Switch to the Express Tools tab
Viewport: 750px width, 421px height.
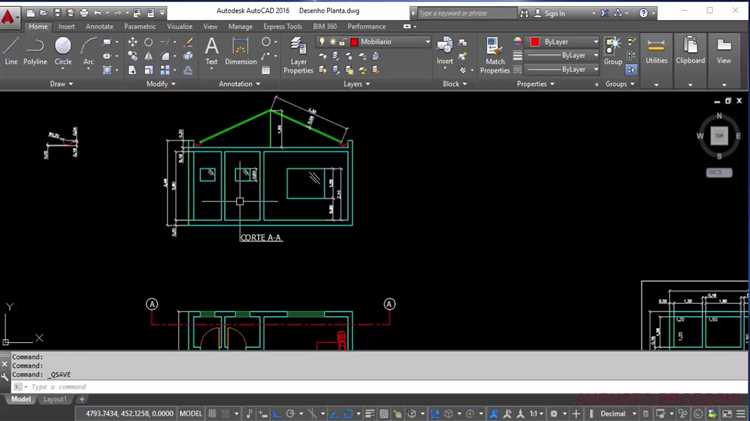[x=283, y=27]
